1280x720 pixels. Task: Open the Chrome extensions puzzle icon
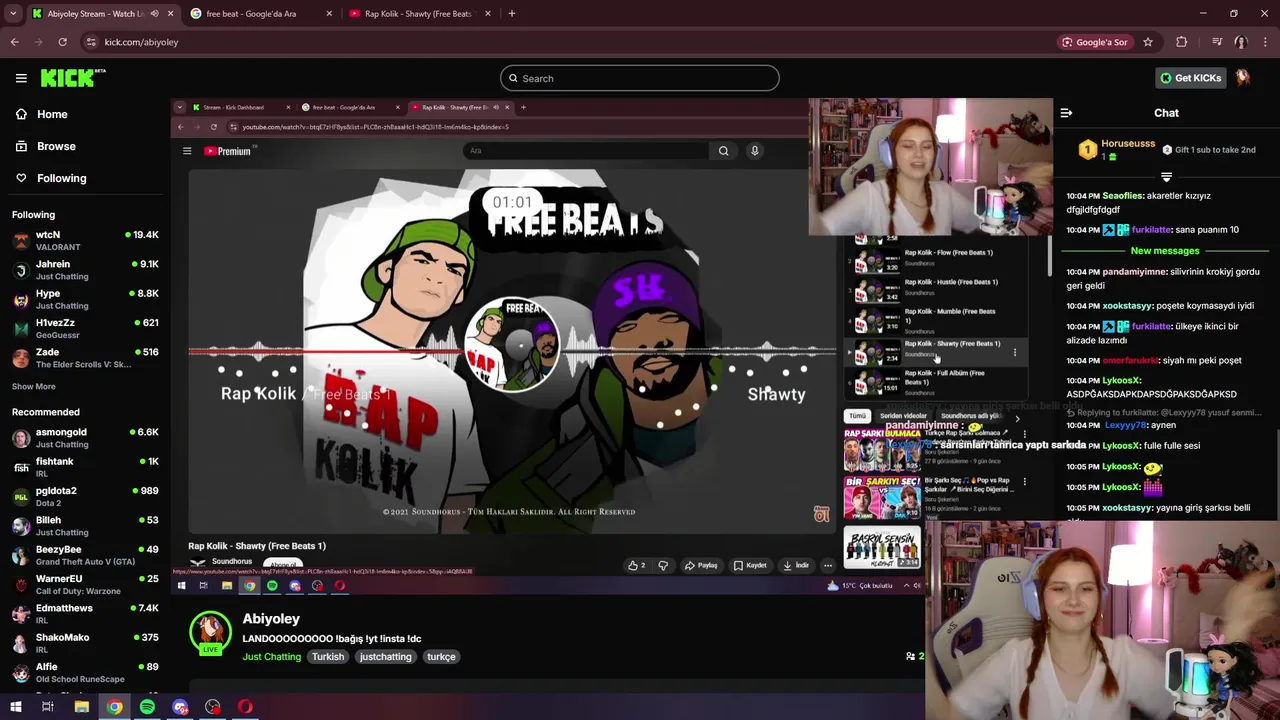(1182, 42)
